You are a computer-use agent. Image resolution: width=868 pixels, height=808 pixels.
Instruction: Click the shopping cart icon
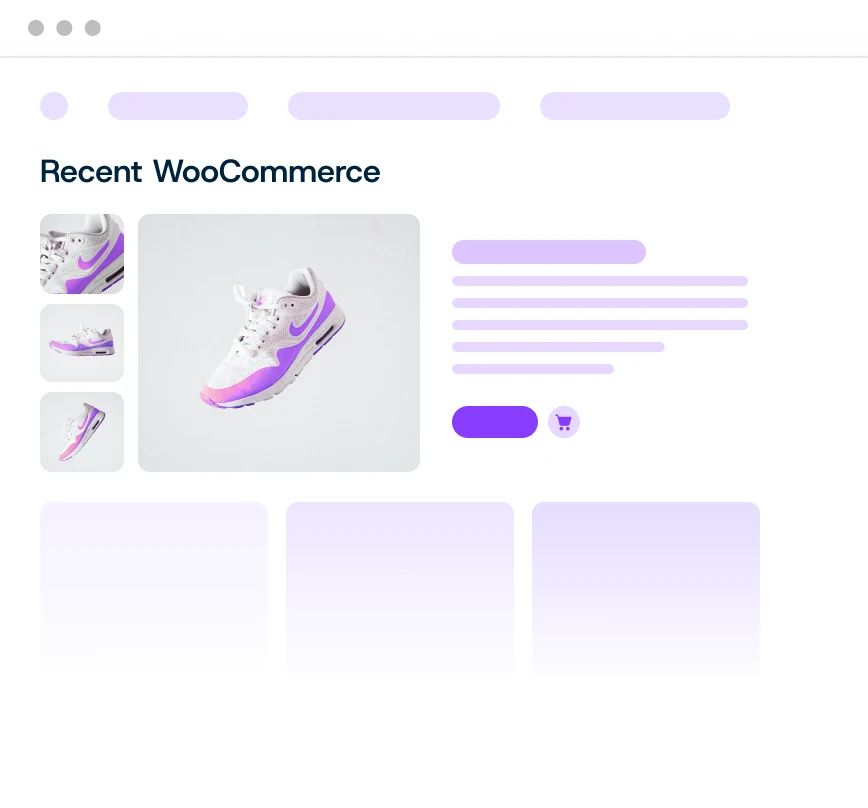click(x=564, y=422)
